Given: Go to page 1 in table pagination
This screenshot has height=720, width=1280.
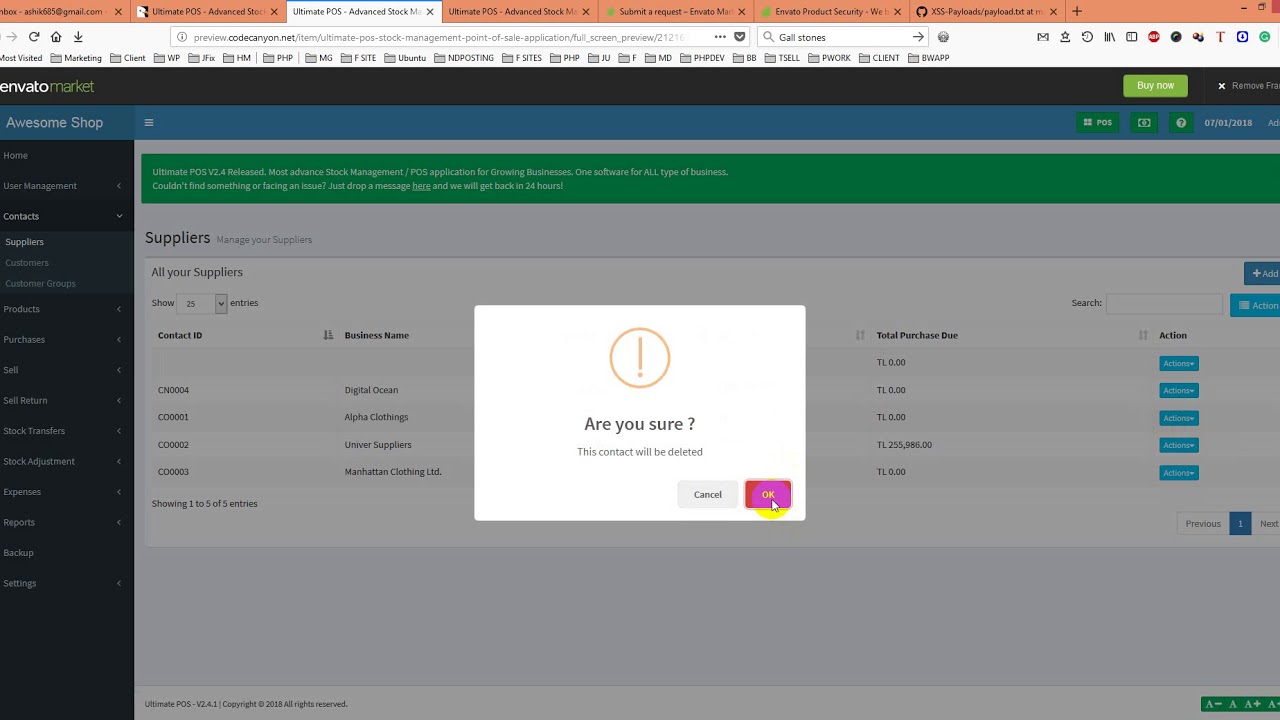Looking at the screenshot, I should pos(1240,524).
